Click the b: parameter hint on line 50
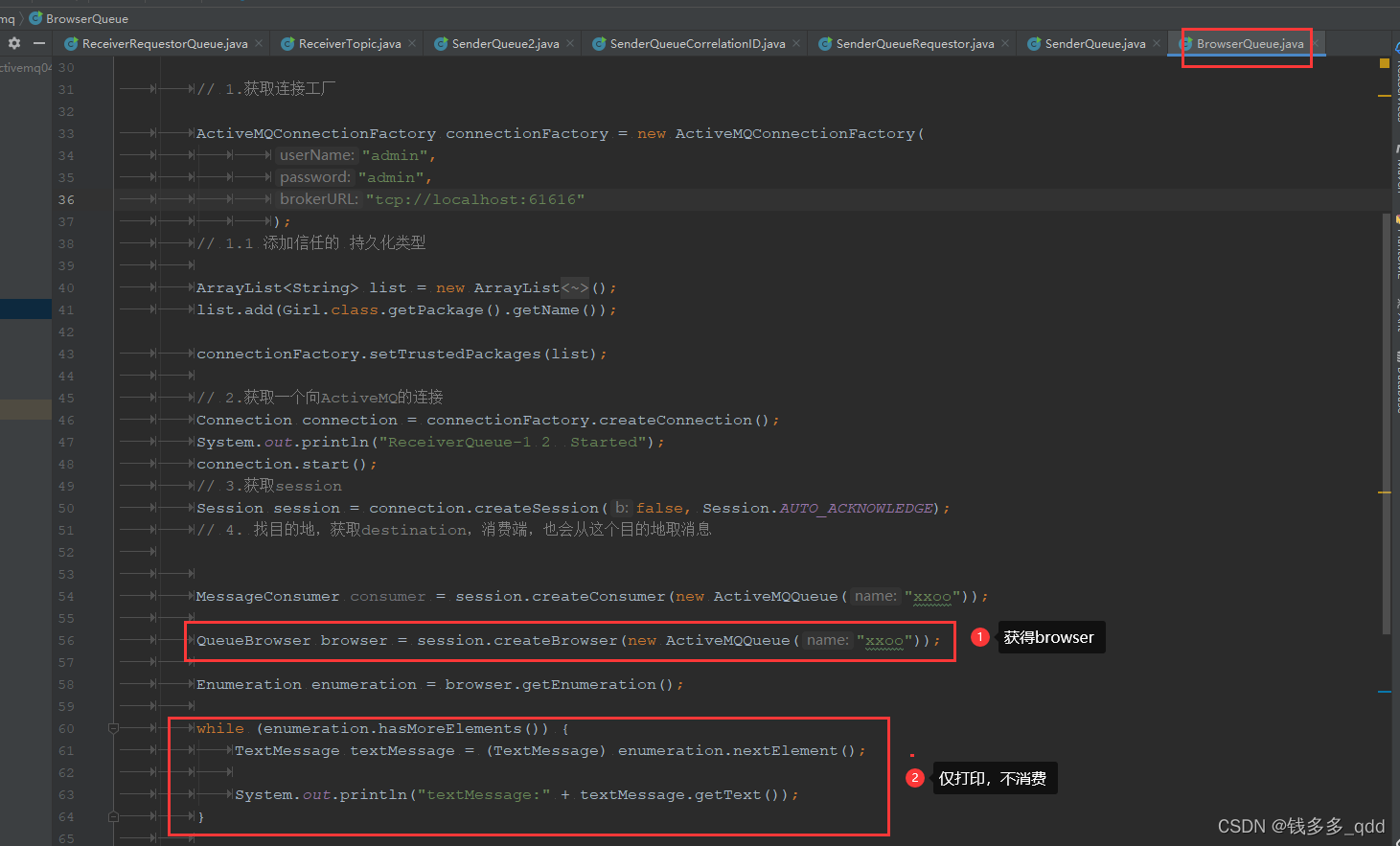Viewport: 1400px width, 846px height. click(621, 508)
